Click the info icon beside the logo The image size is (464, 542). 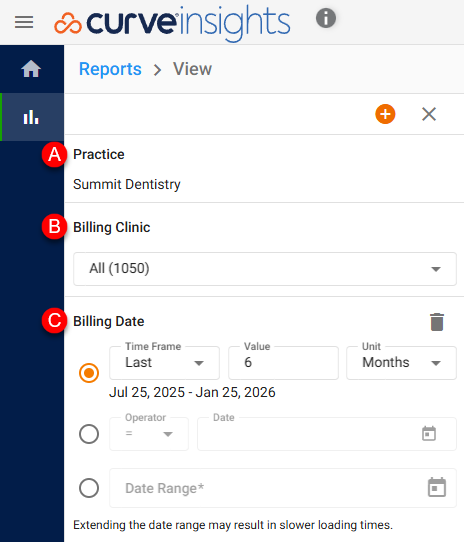[x=326, y=18]
